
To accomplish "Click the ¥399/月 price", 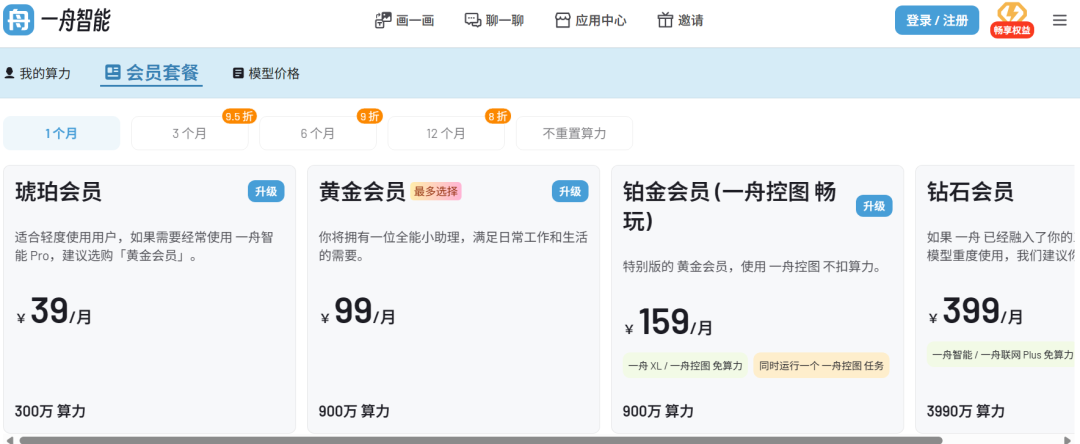I will coord(976,312).
